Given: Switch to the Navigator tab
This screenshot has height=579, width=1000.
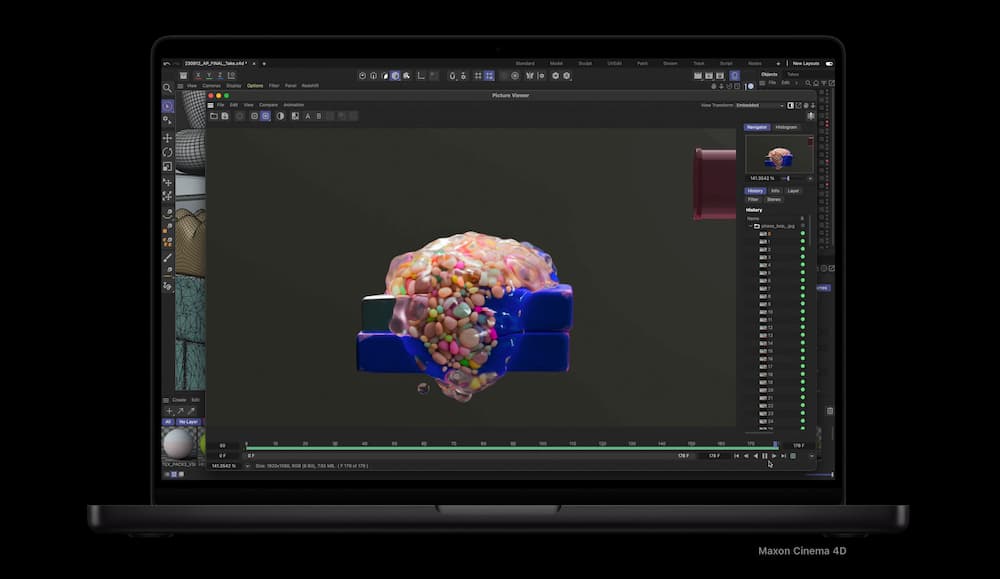Looking at the screenshot, I should pos(757,128).
